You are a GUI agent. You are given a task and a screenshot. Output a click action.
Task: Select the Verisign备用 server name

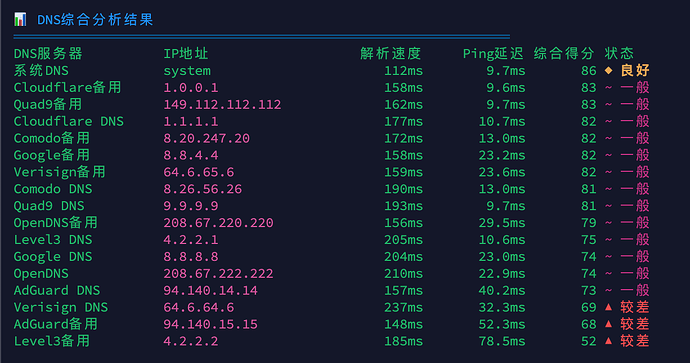[x=60, y=172]
